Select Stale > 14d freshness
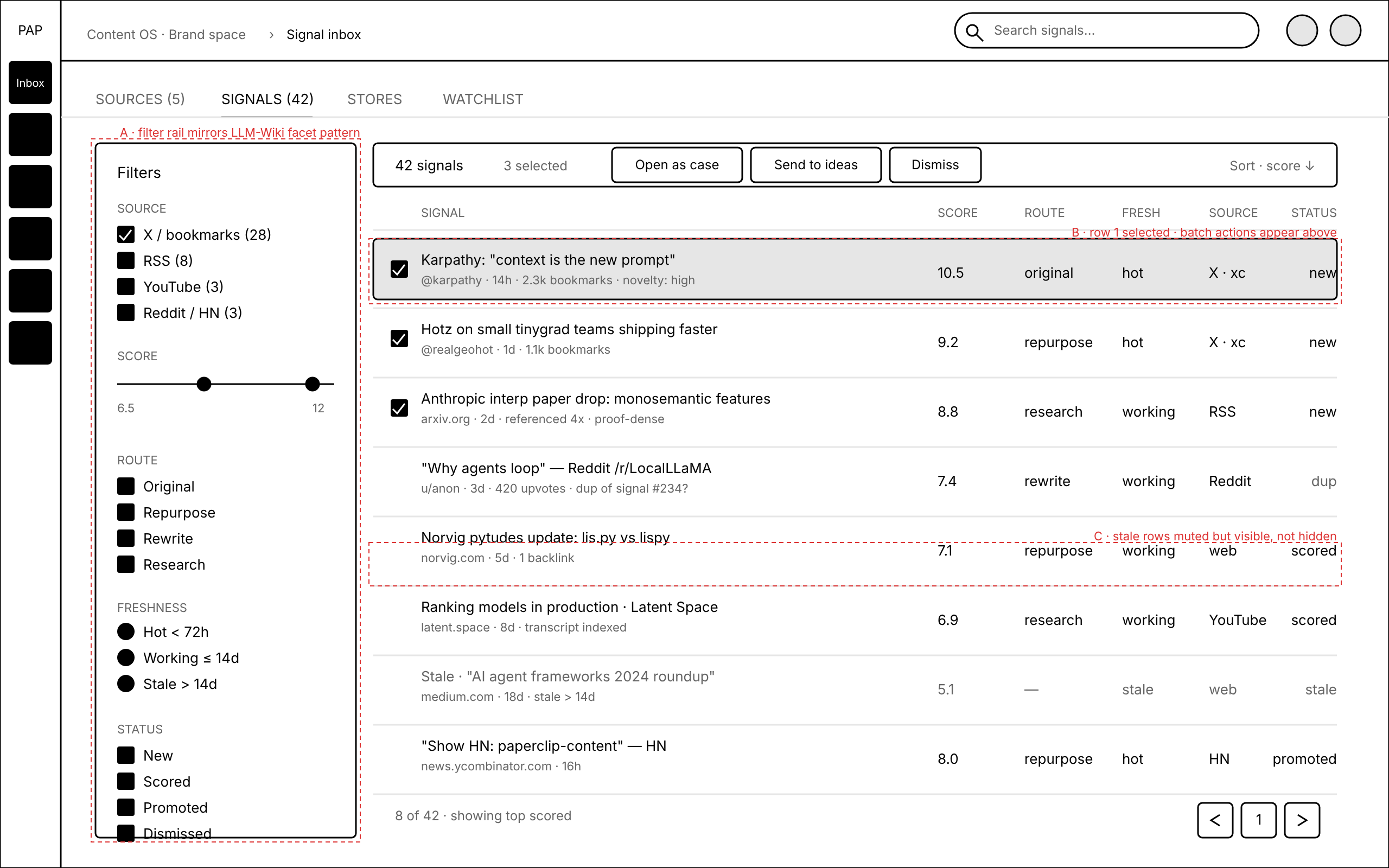The image size is (1389, 868). pyautogui.click(x=126, y=684)
